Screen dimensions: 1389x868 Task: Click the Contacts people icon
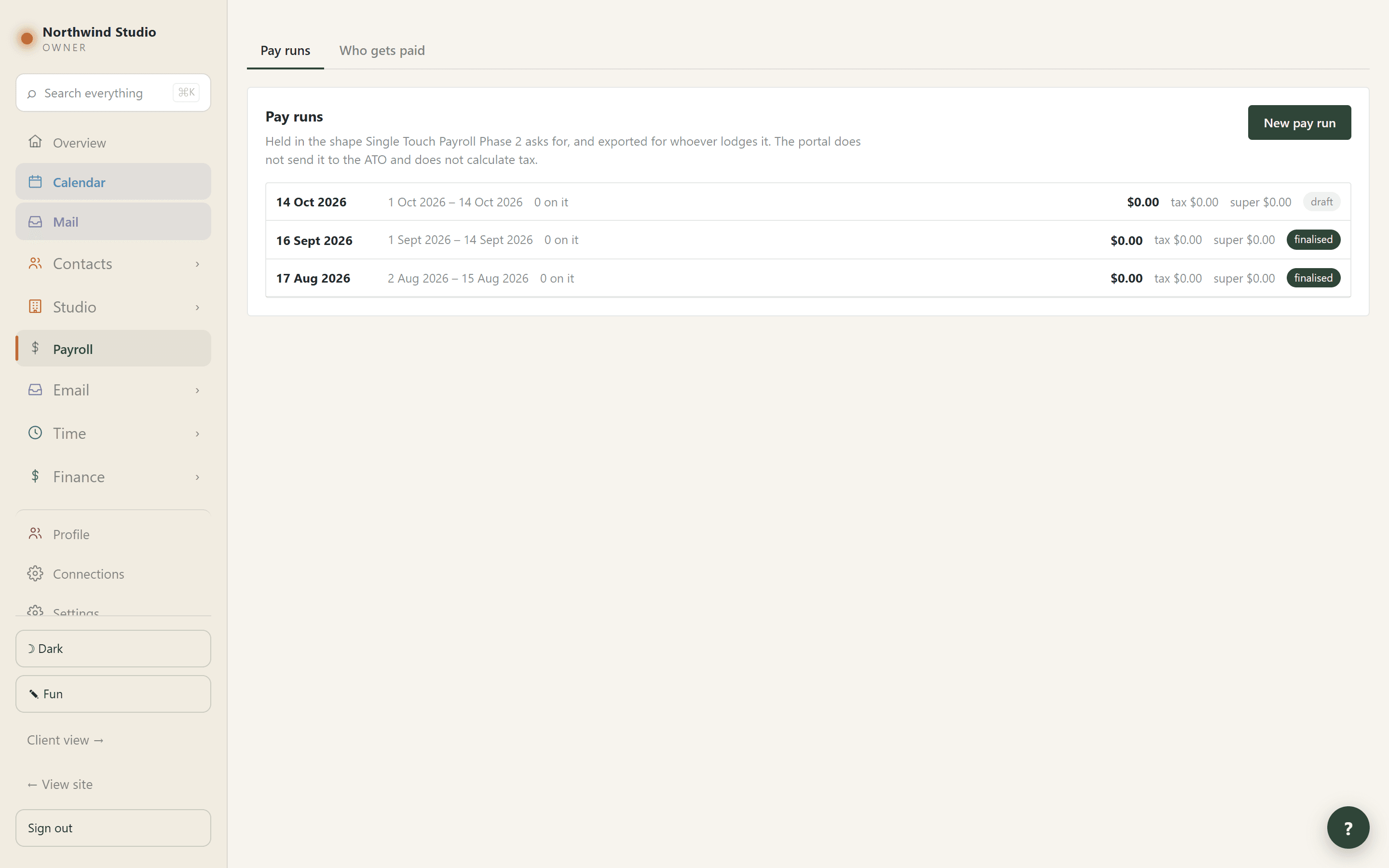[35, 263]
